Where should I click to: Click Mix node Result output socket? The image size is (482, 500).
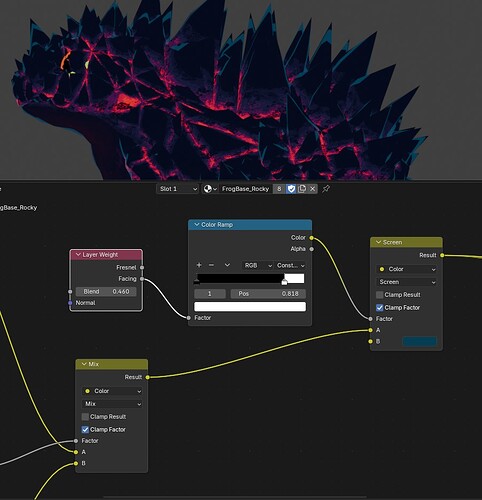pyautogui.click(x=148, y=377)
